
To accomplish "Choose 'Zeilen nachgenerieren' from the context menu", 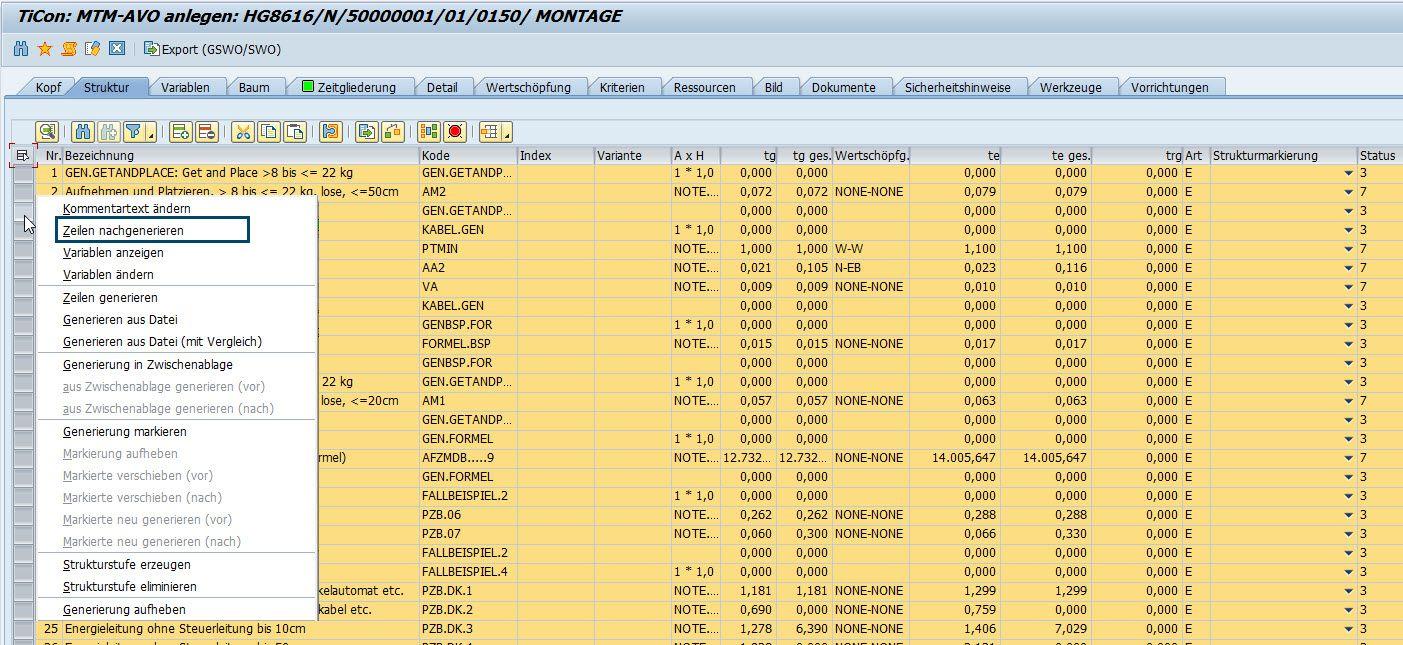I will coord(123,231).
